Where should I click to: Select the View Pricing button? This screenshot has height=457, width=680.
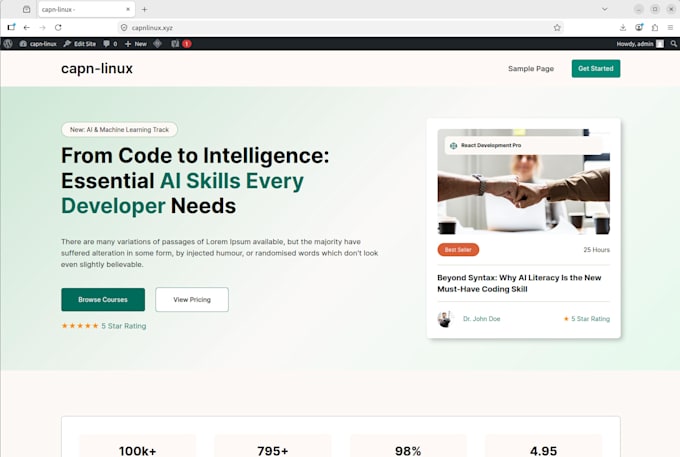192,300
